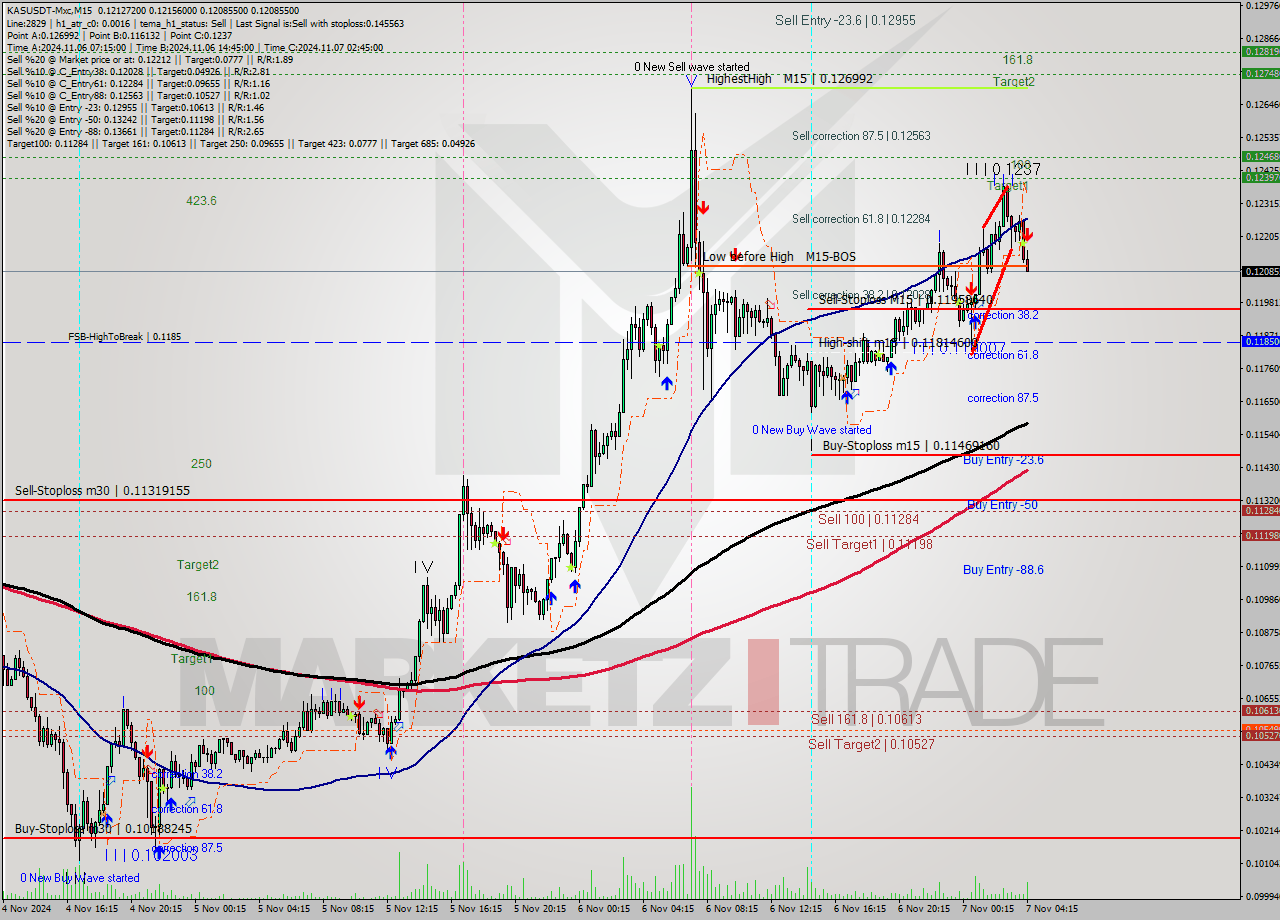Viewport: 1280px width, 920px height.
Task: Click the black current price tag 0.12085
Action: 1259,272
